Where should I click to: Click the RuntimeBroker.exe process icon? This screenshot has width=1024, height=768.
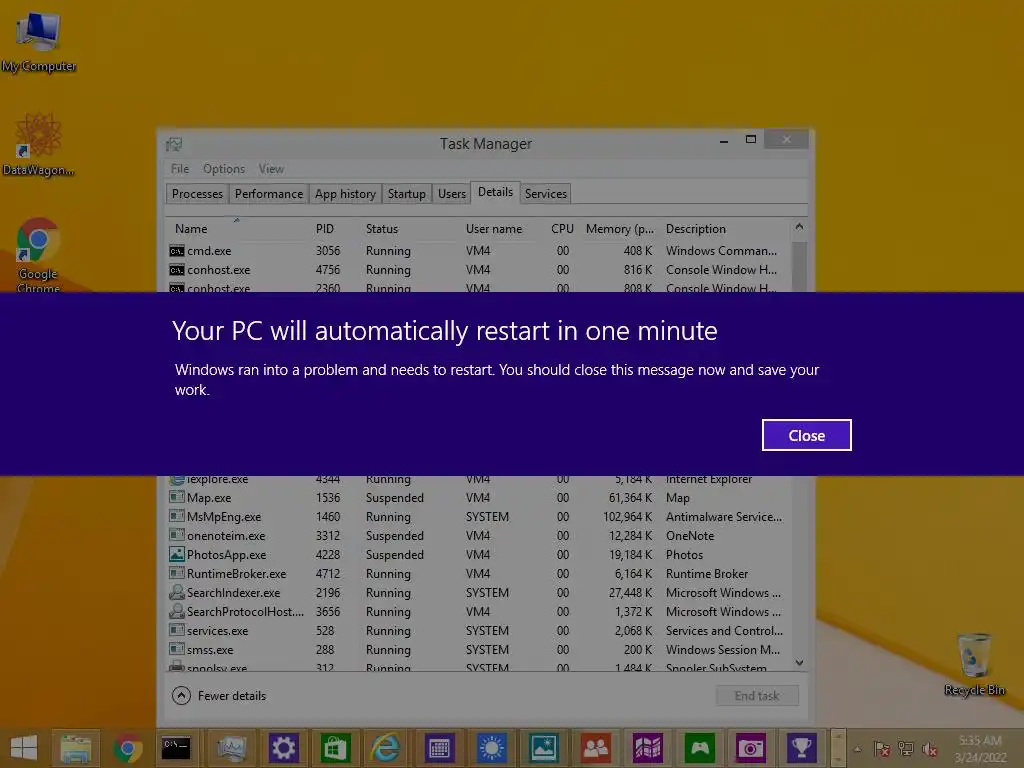coord(176,573)
